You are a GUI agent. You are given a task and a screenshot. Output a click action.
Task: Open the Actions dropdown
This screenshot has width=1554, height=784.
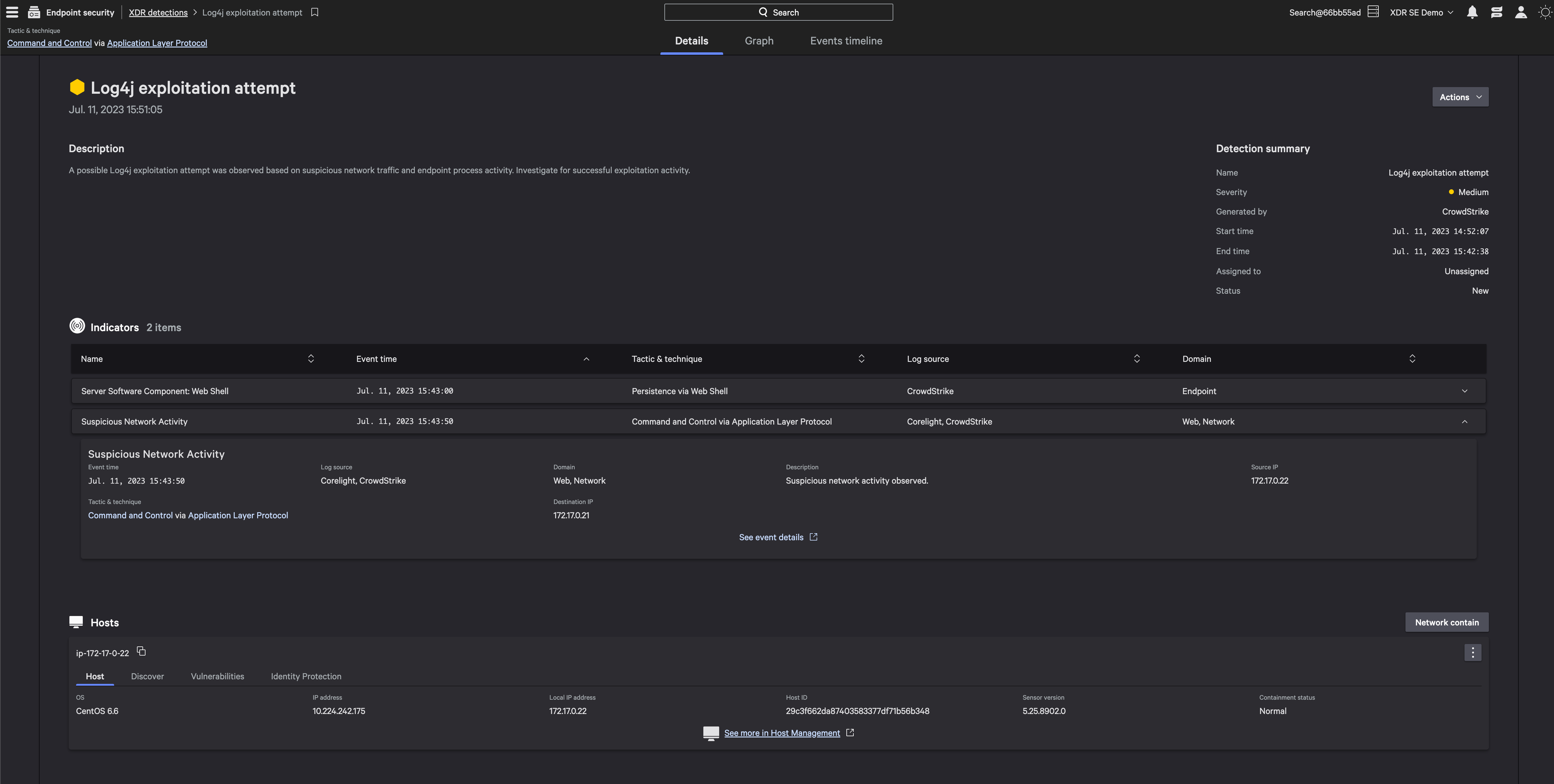point(1460,97)
